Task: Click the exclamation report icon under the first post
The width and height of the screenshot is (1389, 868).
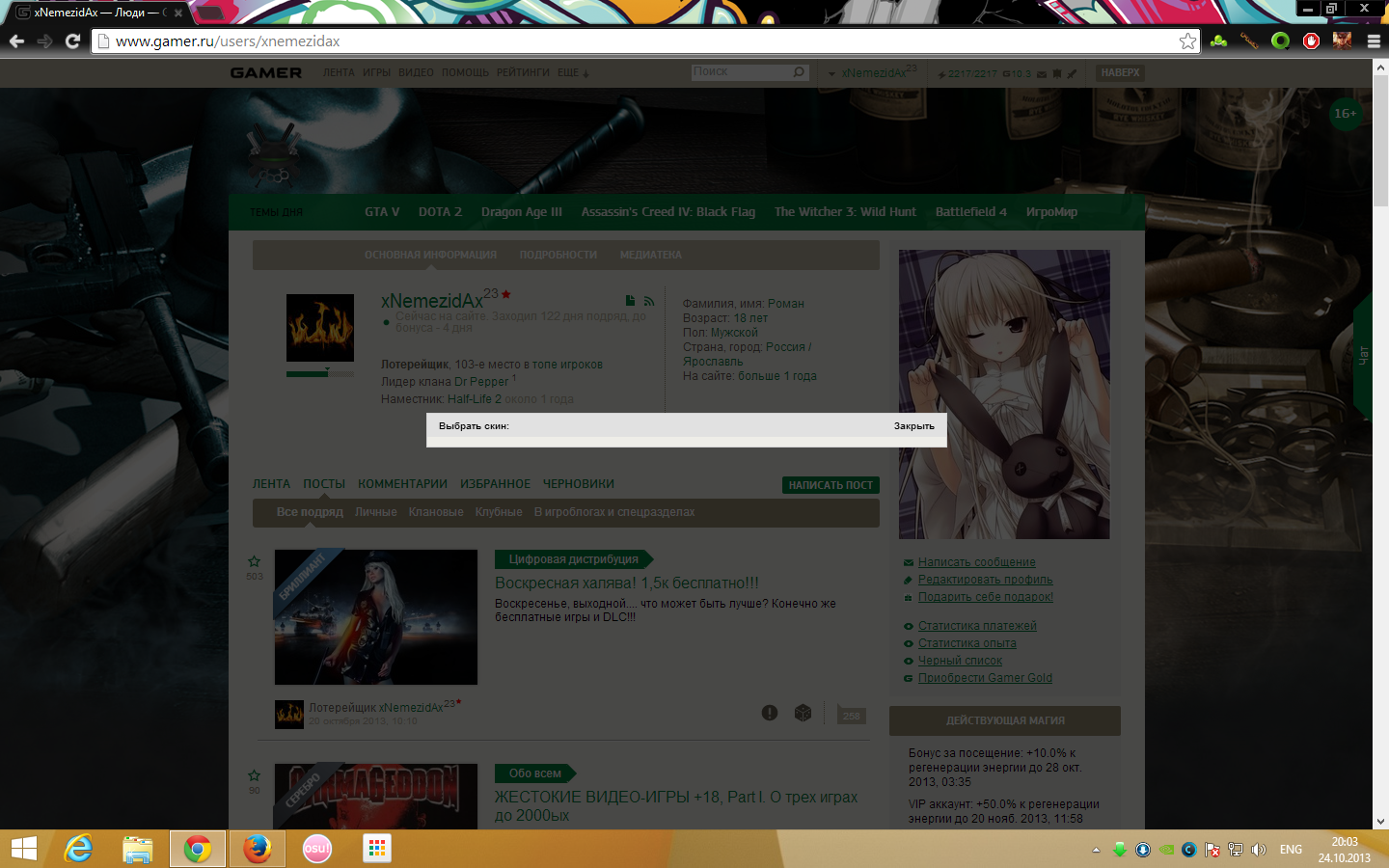Action: pos(769,713)
